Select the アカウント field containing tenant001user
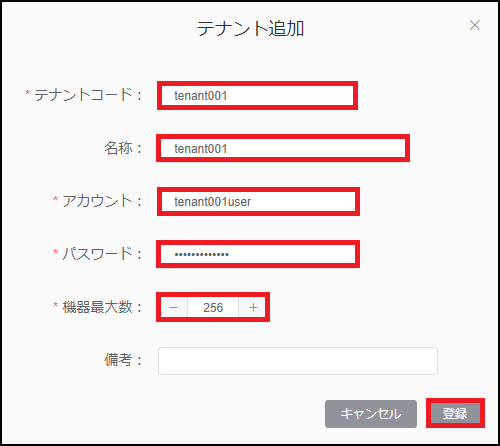This screenshot has height=446, width=500. coord(258,201)
